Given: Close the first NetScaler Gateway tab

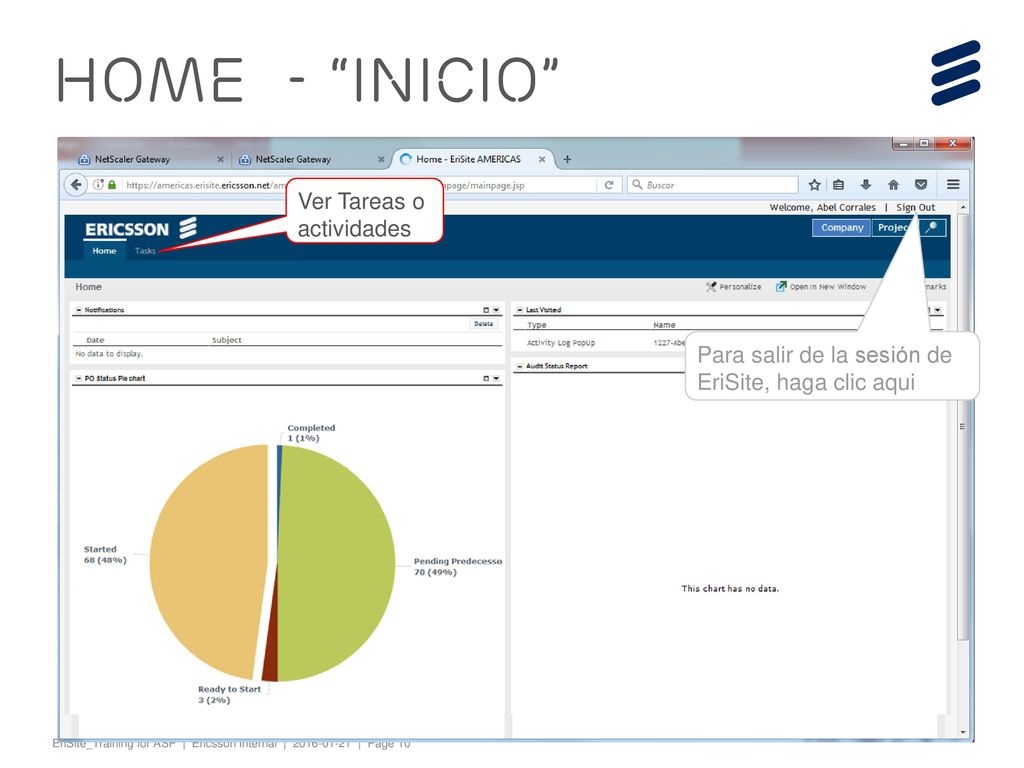Looking at the screenshot, I should coord(220,159).
